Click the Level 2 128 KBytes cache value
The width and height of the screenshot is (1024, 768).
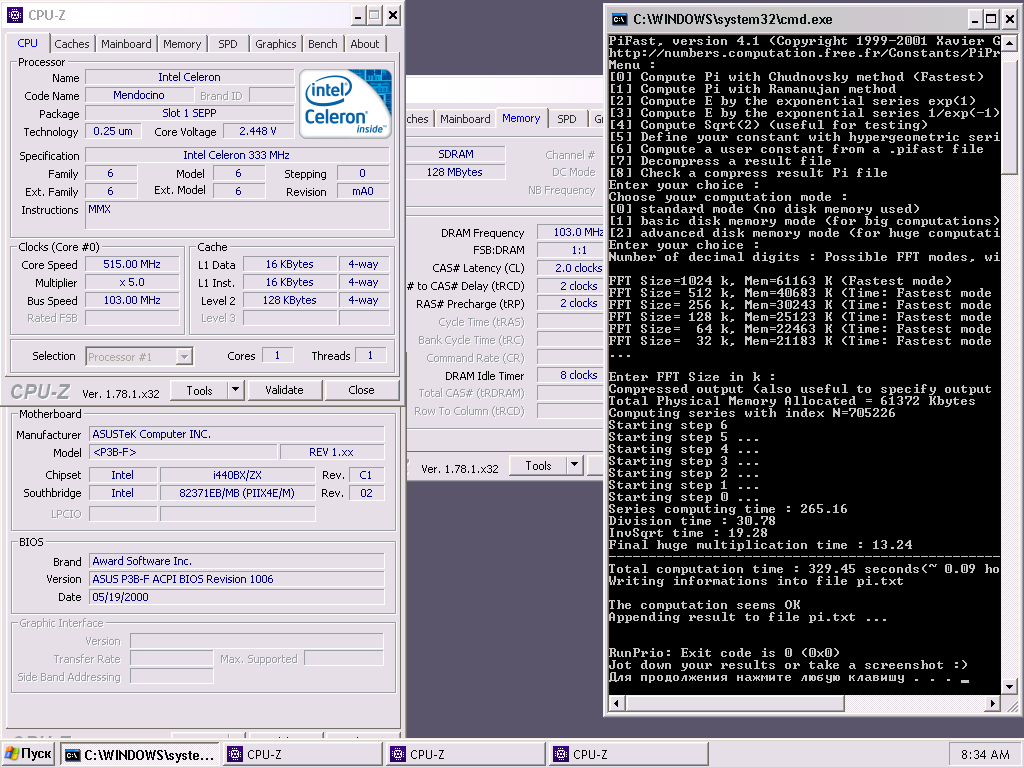coord(290,300)
